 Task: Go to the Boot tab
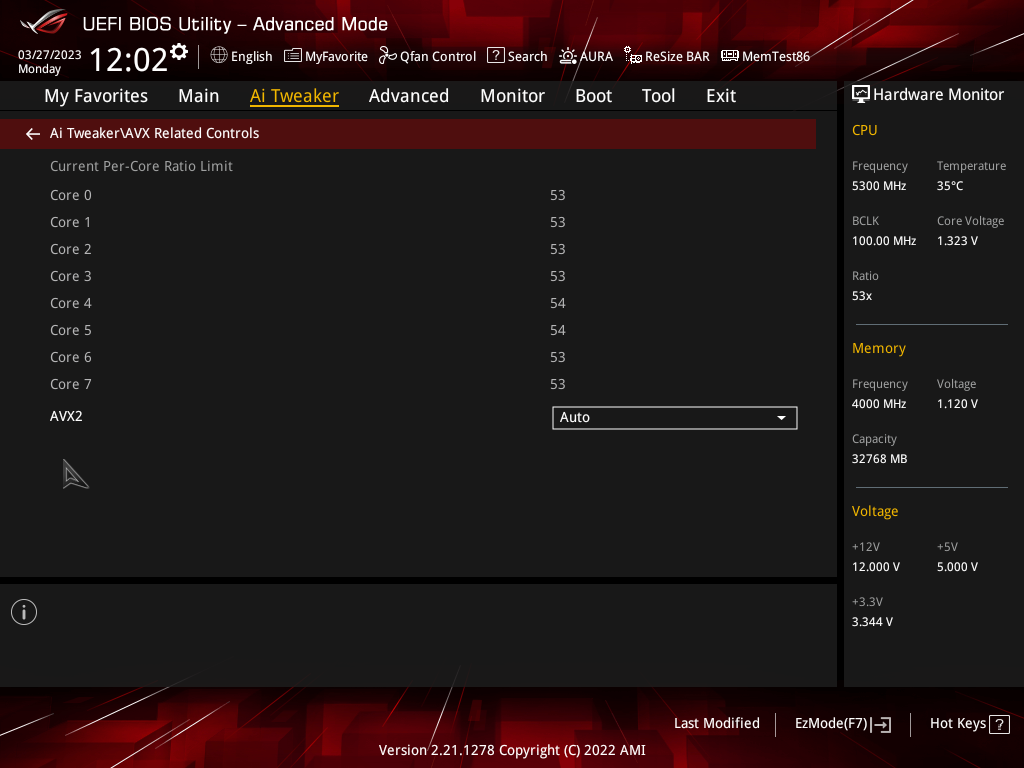[594, 96]
